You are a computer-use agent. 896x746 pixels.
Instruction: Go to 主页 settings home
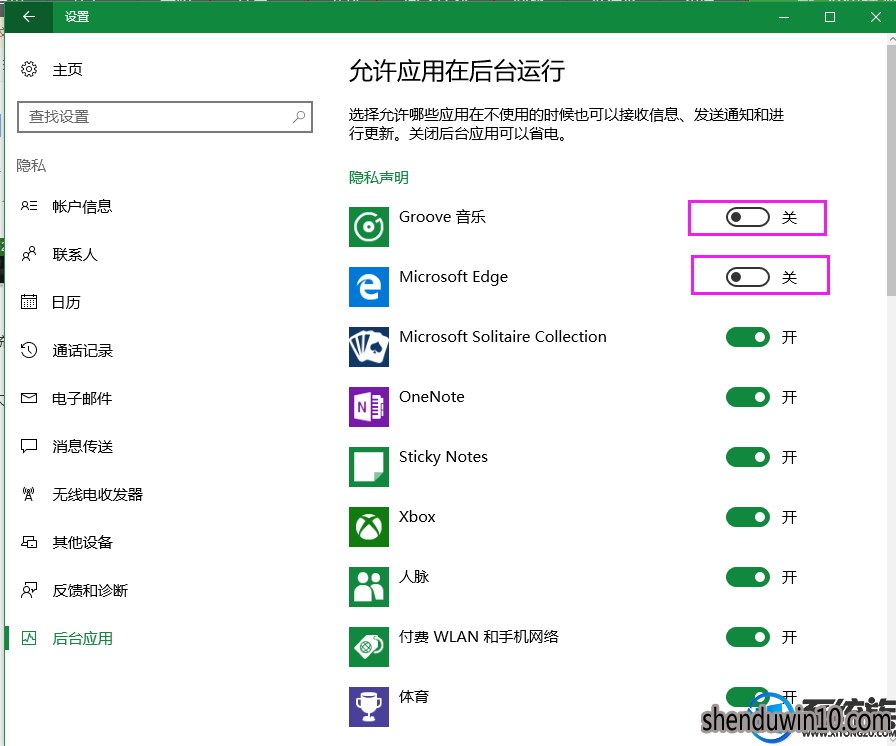(67, 70)
